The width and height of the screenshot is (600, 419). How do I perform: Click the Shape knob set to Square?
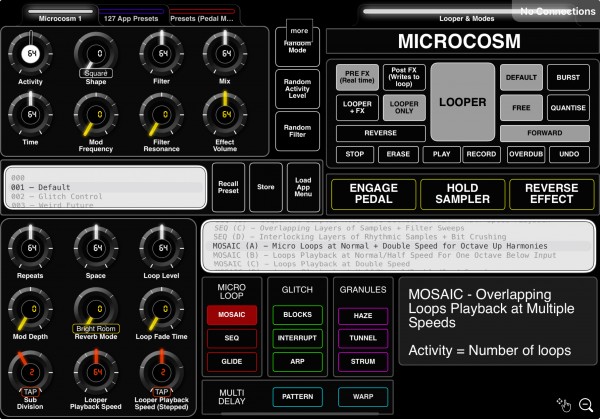coord(96,54)
